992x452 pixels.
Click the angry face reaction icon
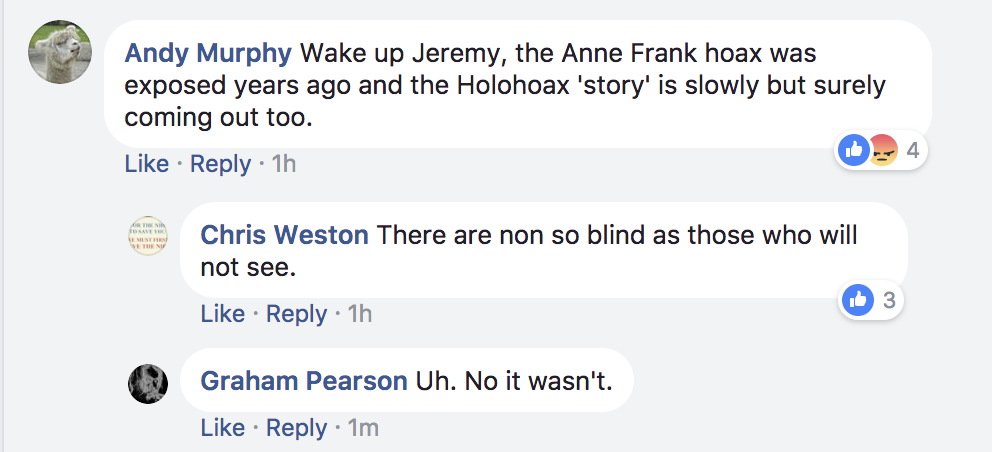click(x=882, y=151)
